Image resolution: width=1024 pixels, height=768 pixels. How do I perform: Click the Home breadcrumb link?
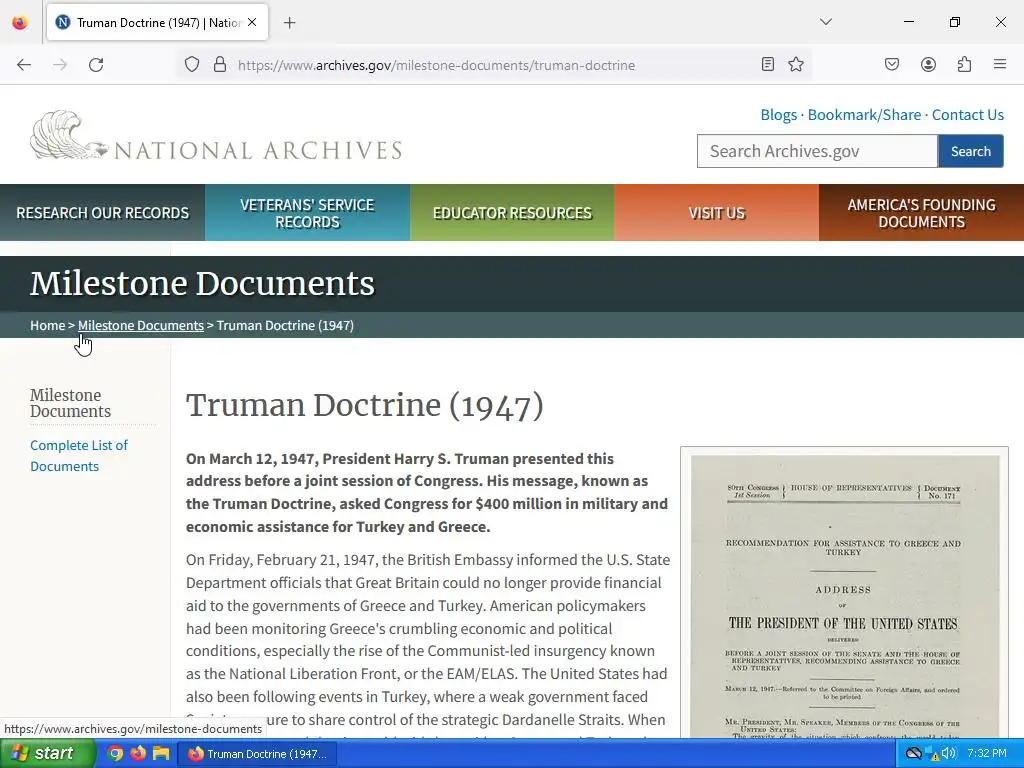click(48, 325)
